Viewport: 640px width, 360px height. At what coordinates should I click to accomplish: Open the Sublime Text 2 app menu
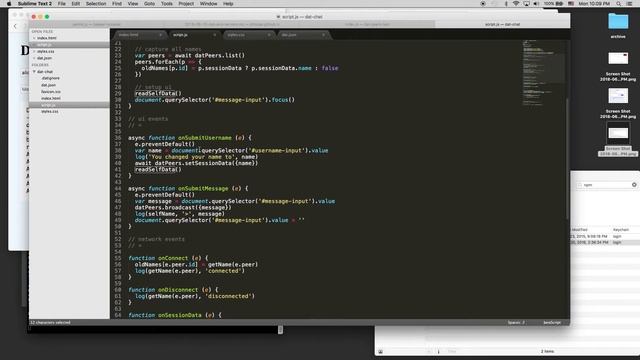tap(35, 4)
